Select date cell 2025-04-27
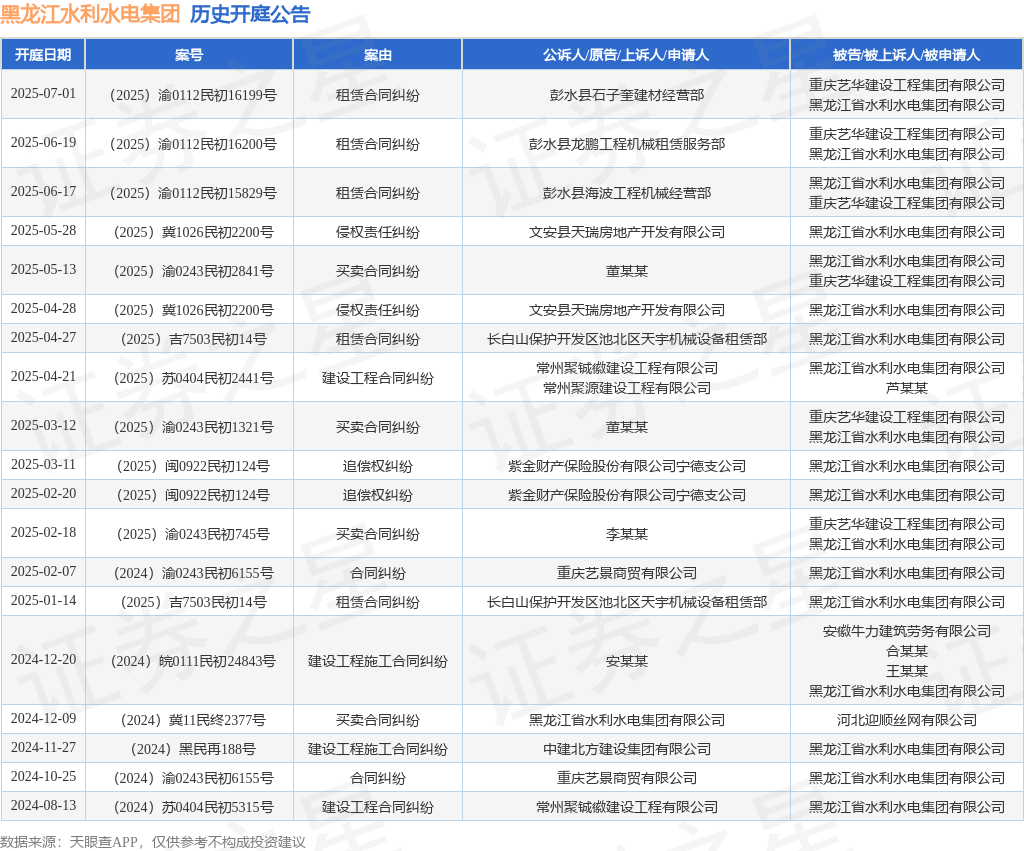The width and height of the screenshot is (1024, 851). coord(43,338)
